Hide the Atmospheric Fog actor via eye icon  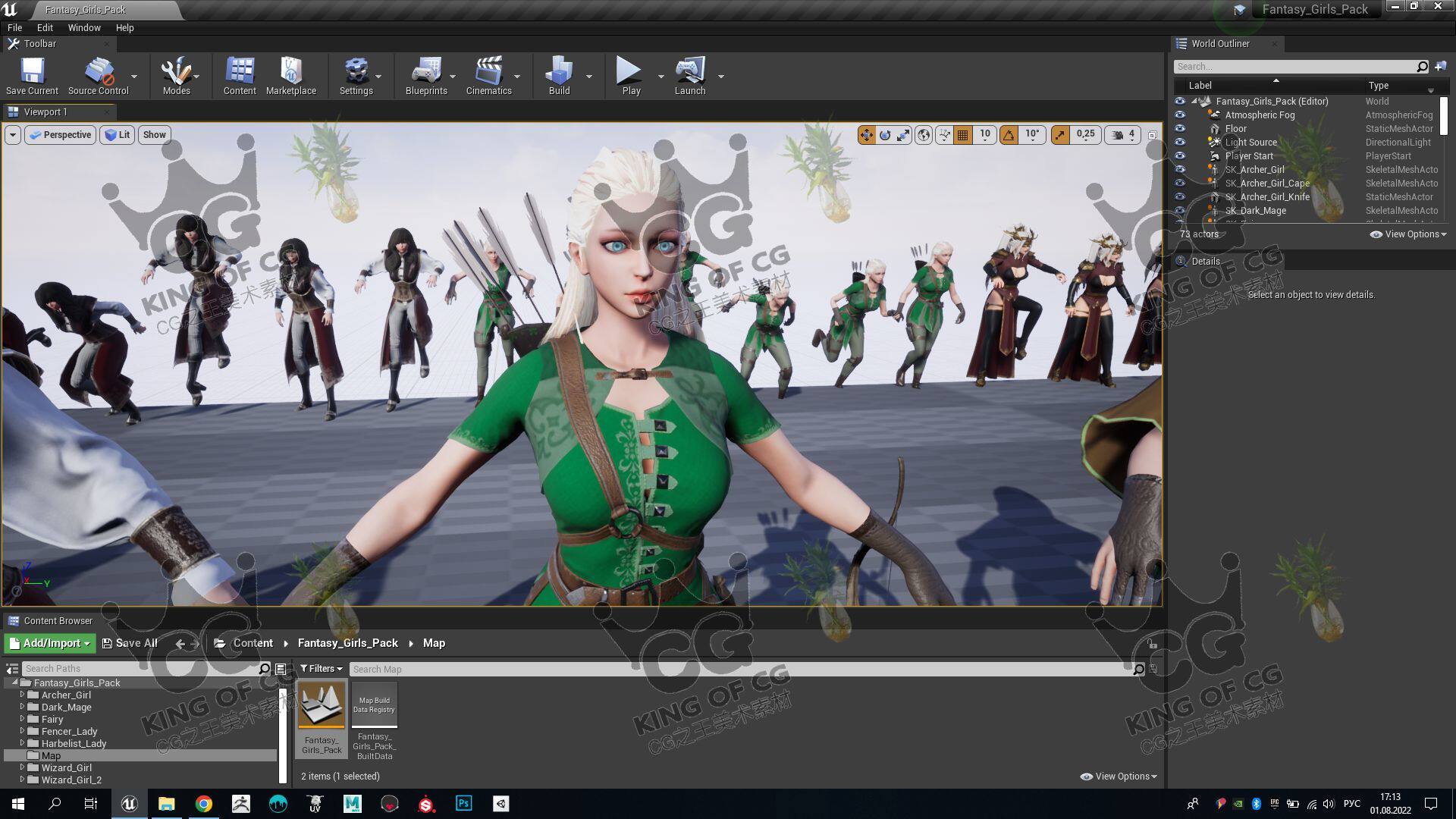(x=1180, y=115)
